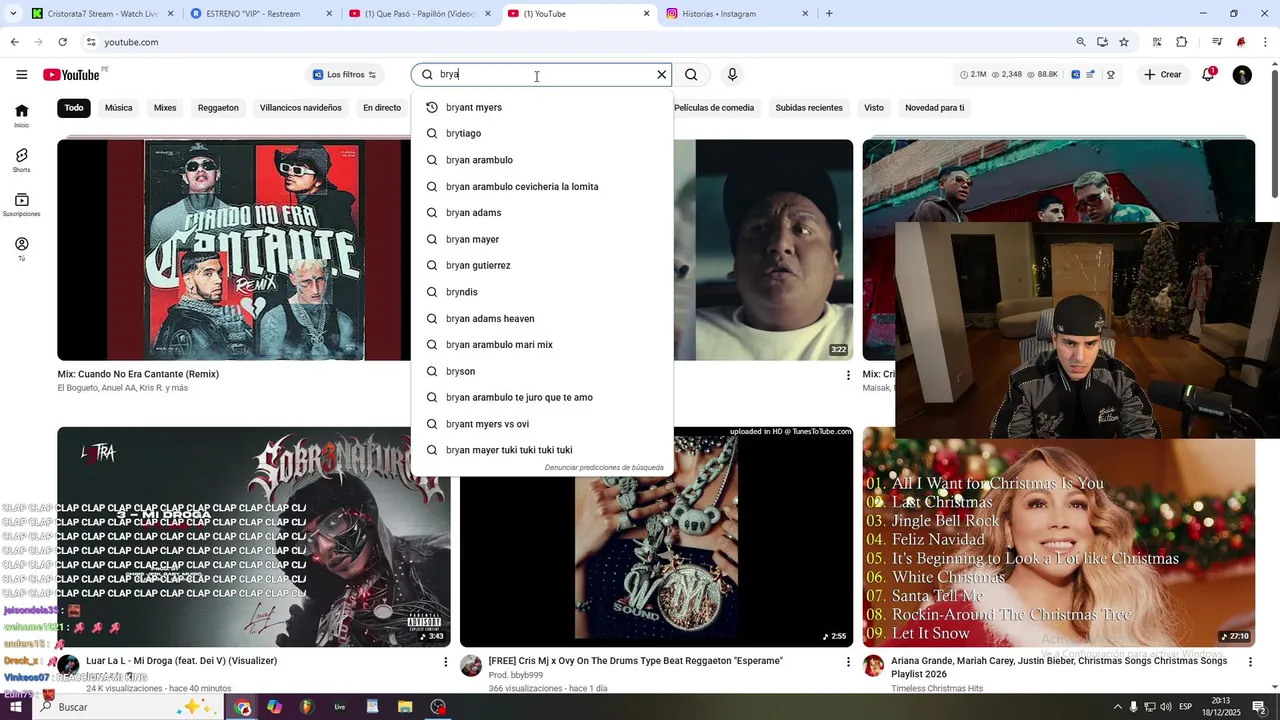
Task: Open the Chrome three-dot menu
Action: (x=1265, y=42)
